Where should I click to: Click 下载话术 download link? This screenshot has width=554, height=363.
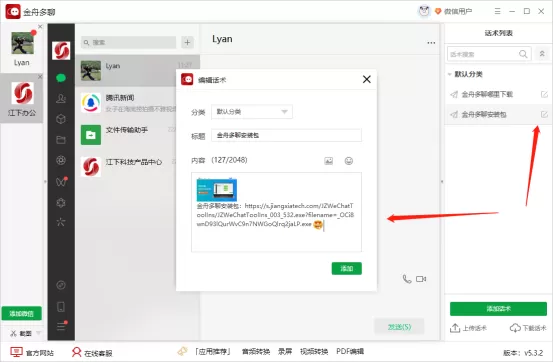point(528,328)
